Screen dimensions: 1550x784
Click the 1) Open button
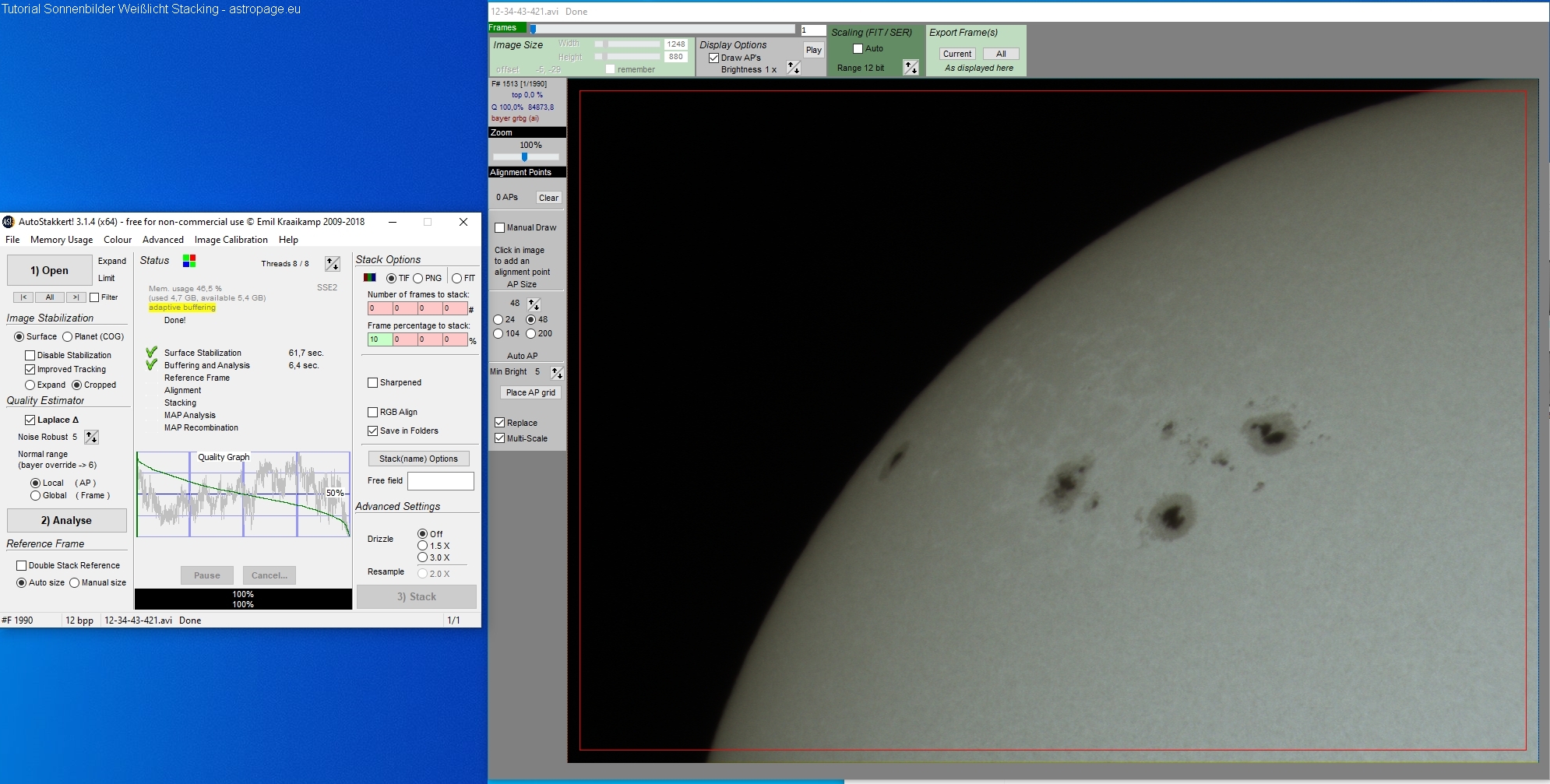[x=49, y=270]
